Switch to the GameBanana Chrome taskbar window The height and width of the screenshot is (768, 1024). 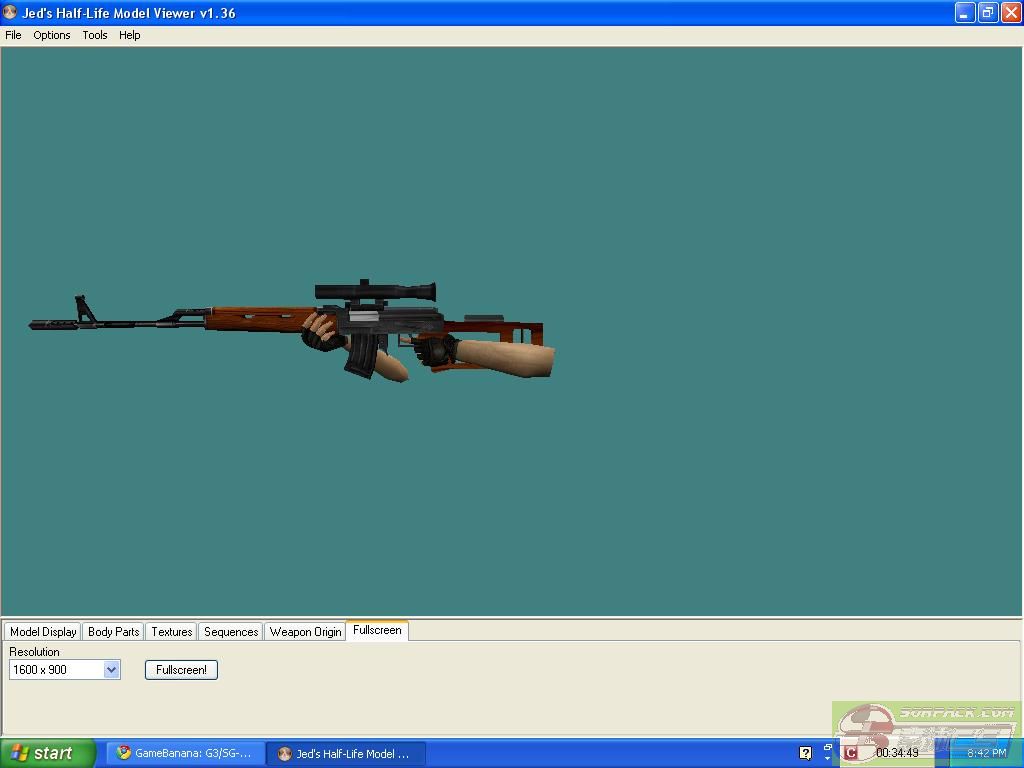pos(185,754)
